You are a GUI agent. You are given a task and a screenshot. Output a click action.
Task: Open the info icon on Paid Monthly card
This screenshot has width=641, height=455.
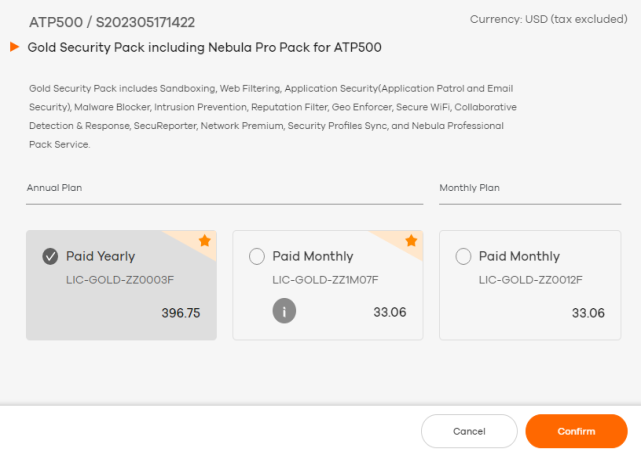coord(284,311)
